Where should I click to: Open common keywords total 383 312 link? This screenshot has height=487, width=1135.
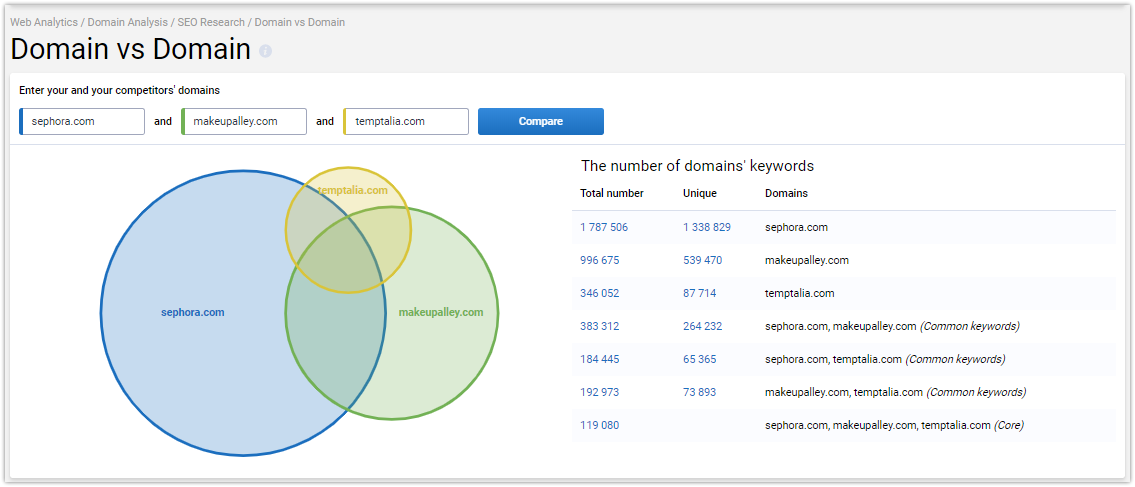click(x=599, y=326)
